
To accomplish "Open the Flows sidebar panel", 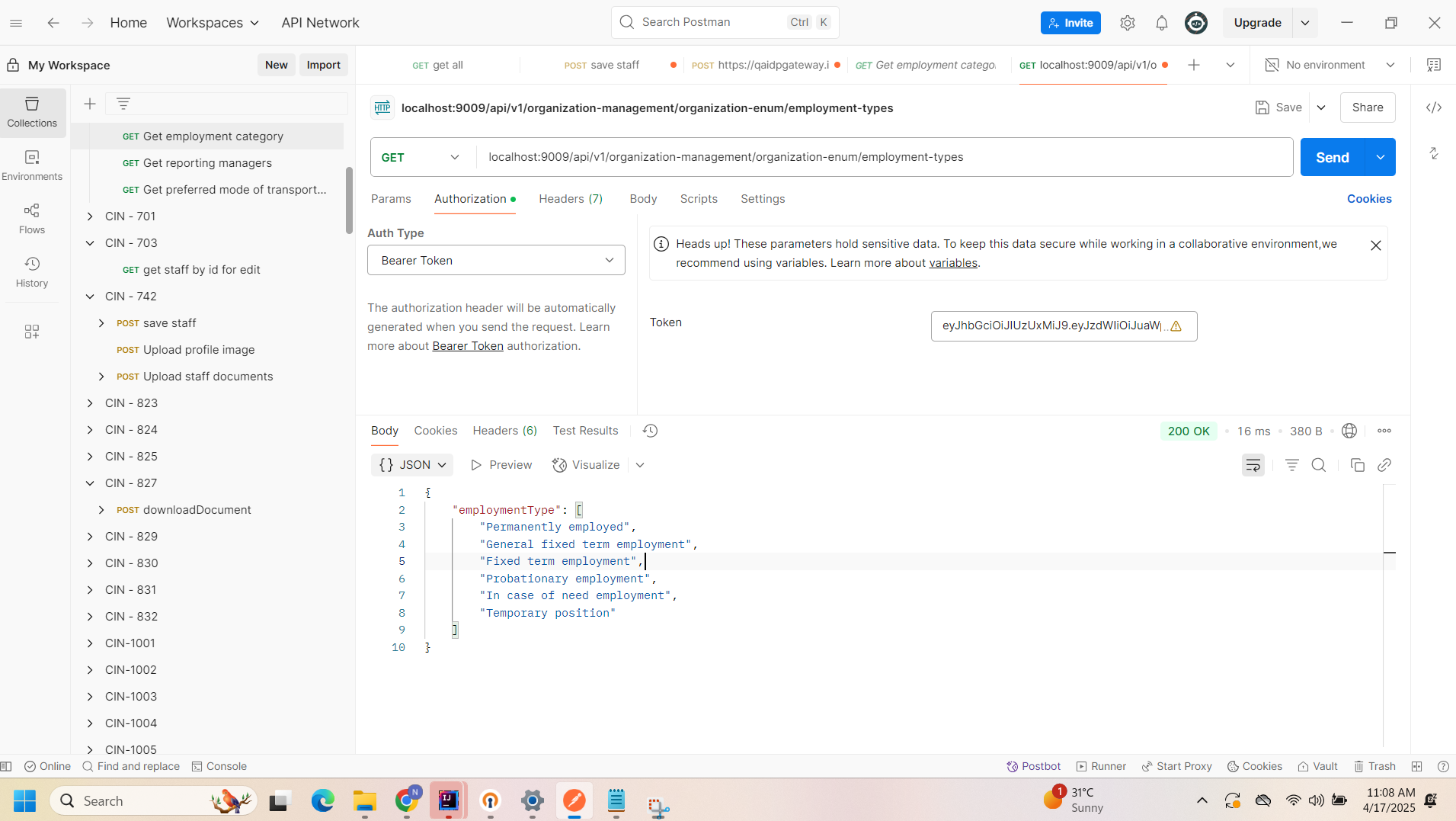I will pyautogui.click(x=32, y=218).
